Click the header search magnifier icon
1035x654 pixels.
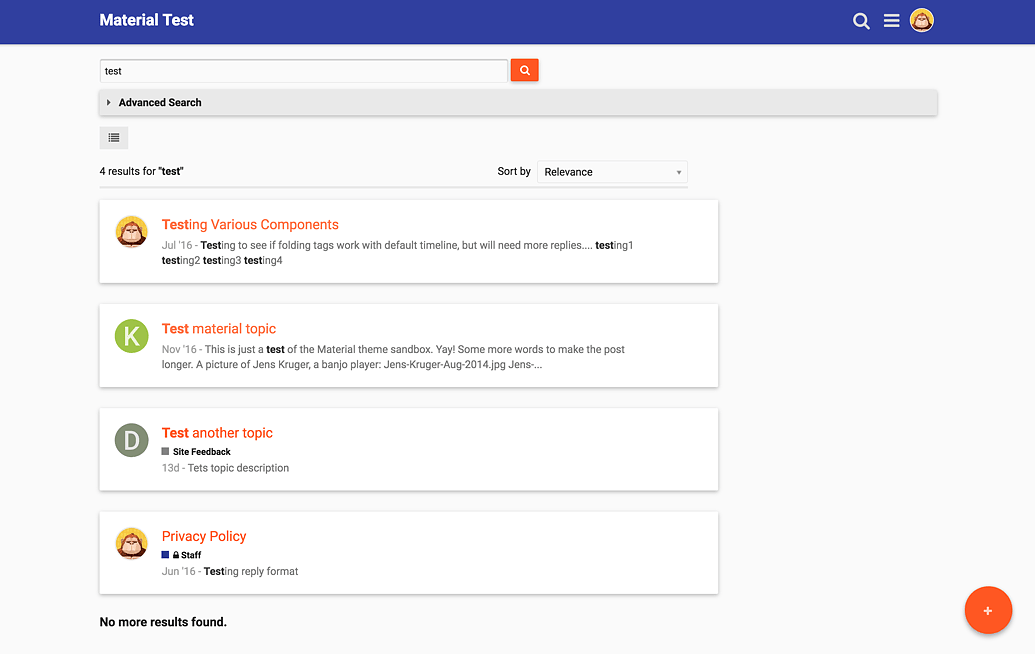pyautogui.click(x=861, y=21)
